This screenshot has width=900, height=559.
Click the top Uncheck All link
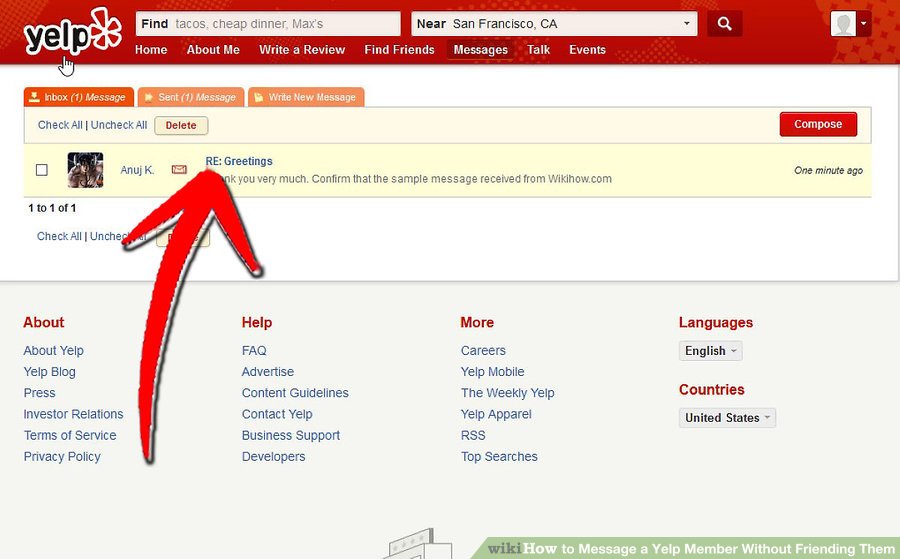(x=119, y=125)
